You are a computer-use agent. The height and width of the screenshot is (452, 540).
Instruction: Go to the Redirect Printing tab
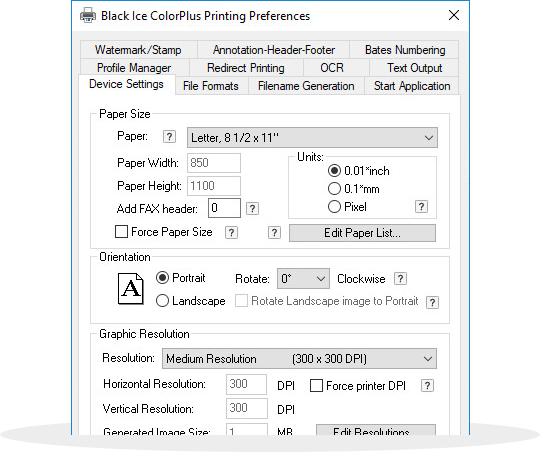pyautogui.click(x=246, y=68)
